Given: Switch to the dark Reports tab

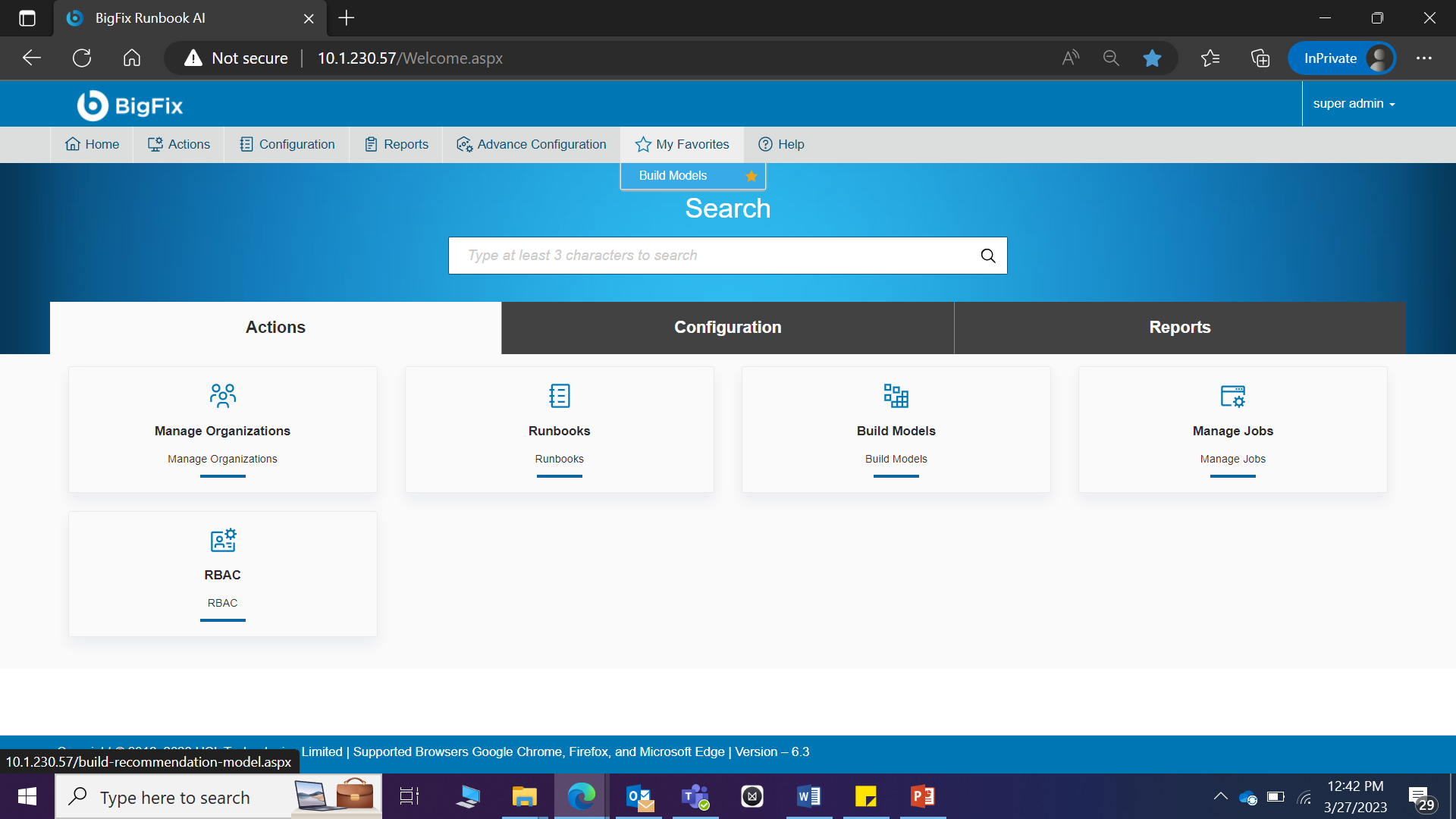Looking at the screenshot, I should 1179,328.
